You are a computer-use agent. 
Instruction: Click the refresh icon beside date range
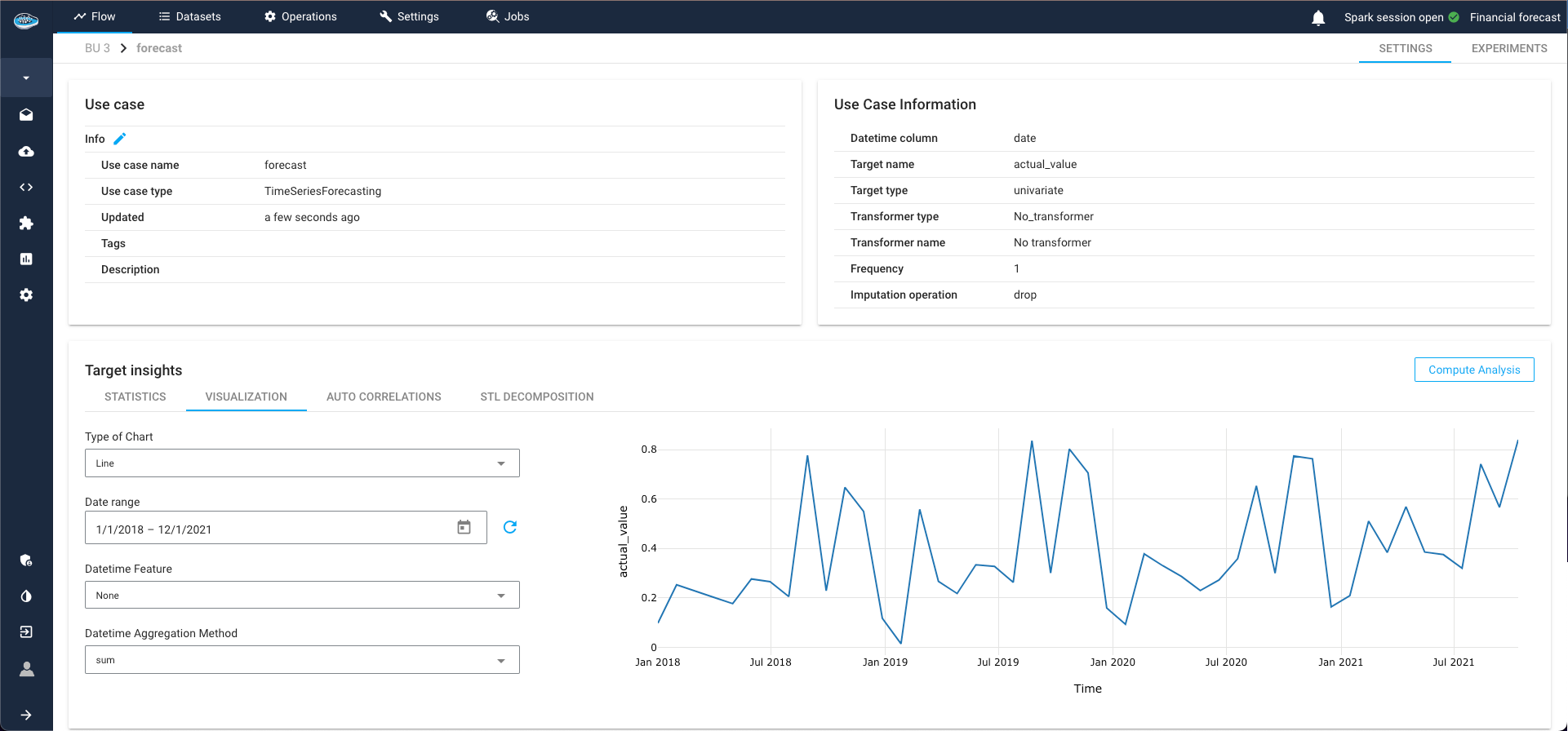pos(510,527)
